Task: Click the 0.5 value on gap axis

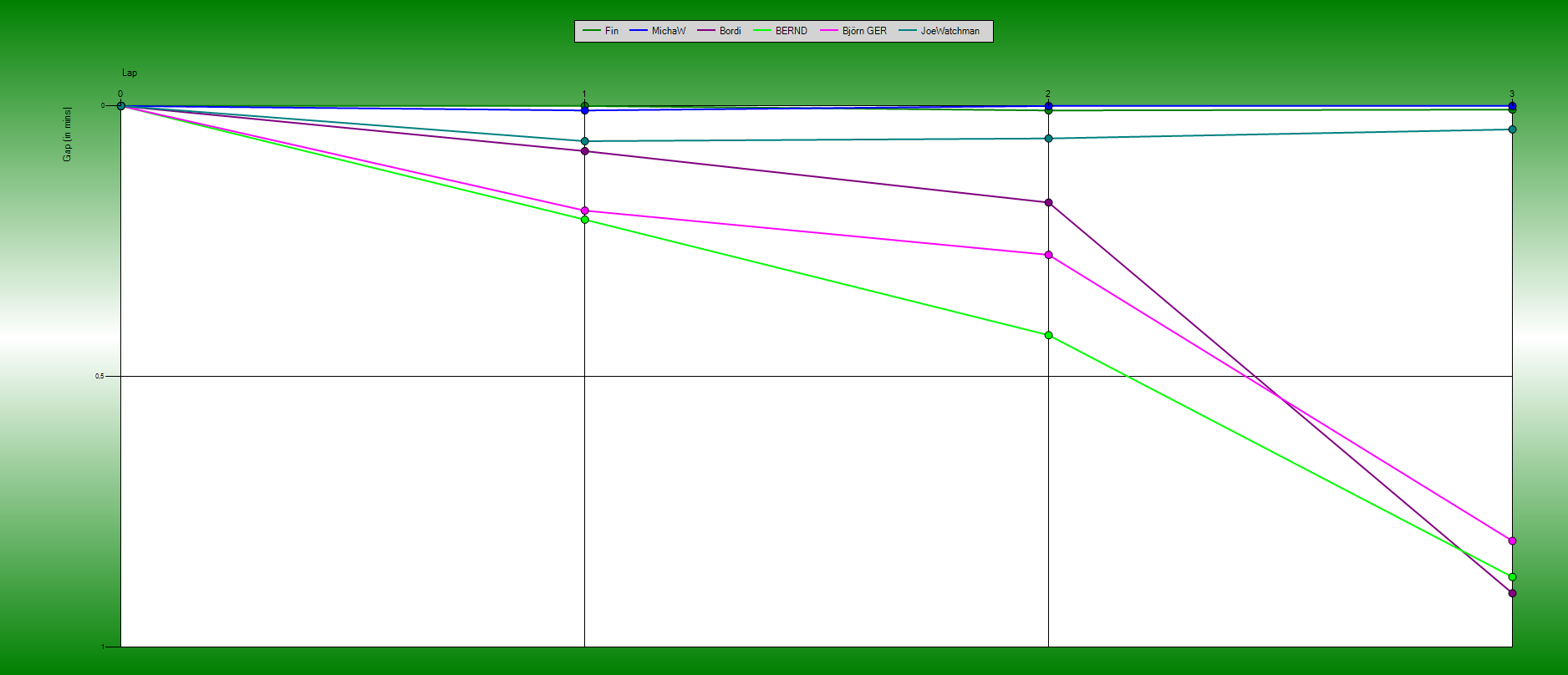Action: click(x=99, y=376)
